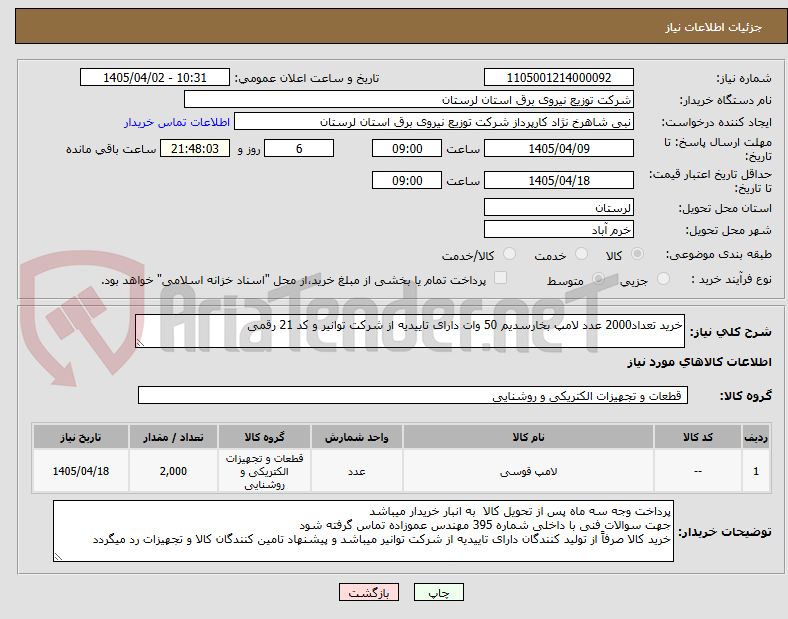Select the کالا/خدمت radio button

point(510,254)
